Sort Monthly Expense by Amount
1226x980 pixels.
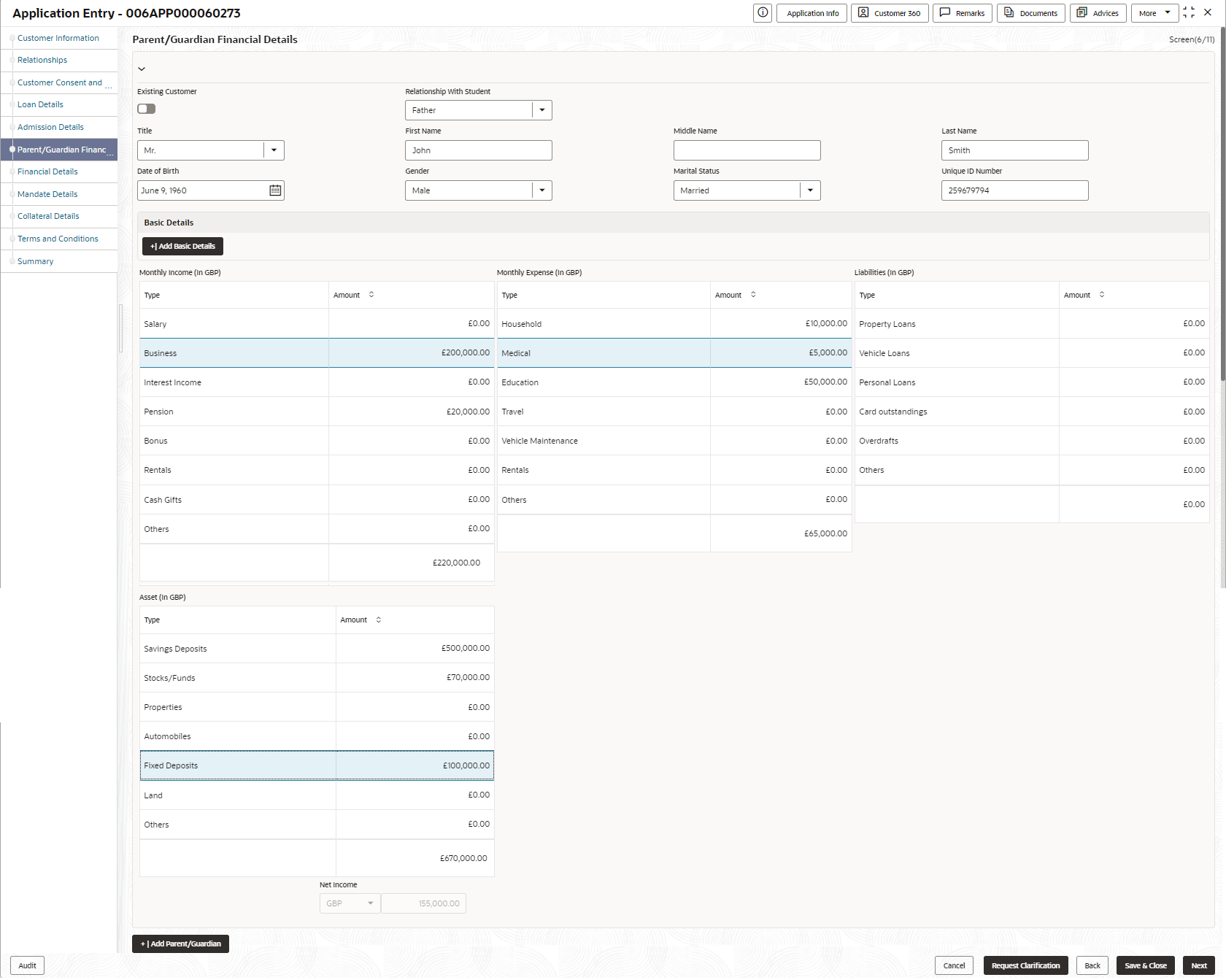753,295
